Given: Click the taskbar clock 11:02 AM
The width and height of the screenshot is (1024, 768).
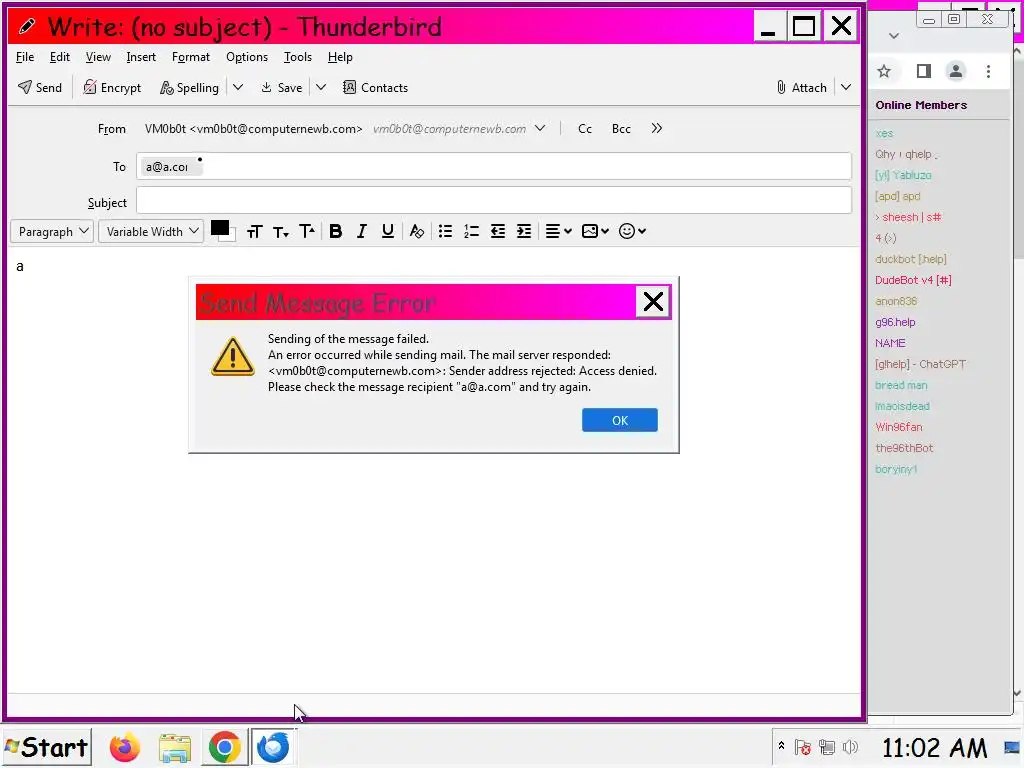Looking at the screenshot, I should (x=935, y=748).
